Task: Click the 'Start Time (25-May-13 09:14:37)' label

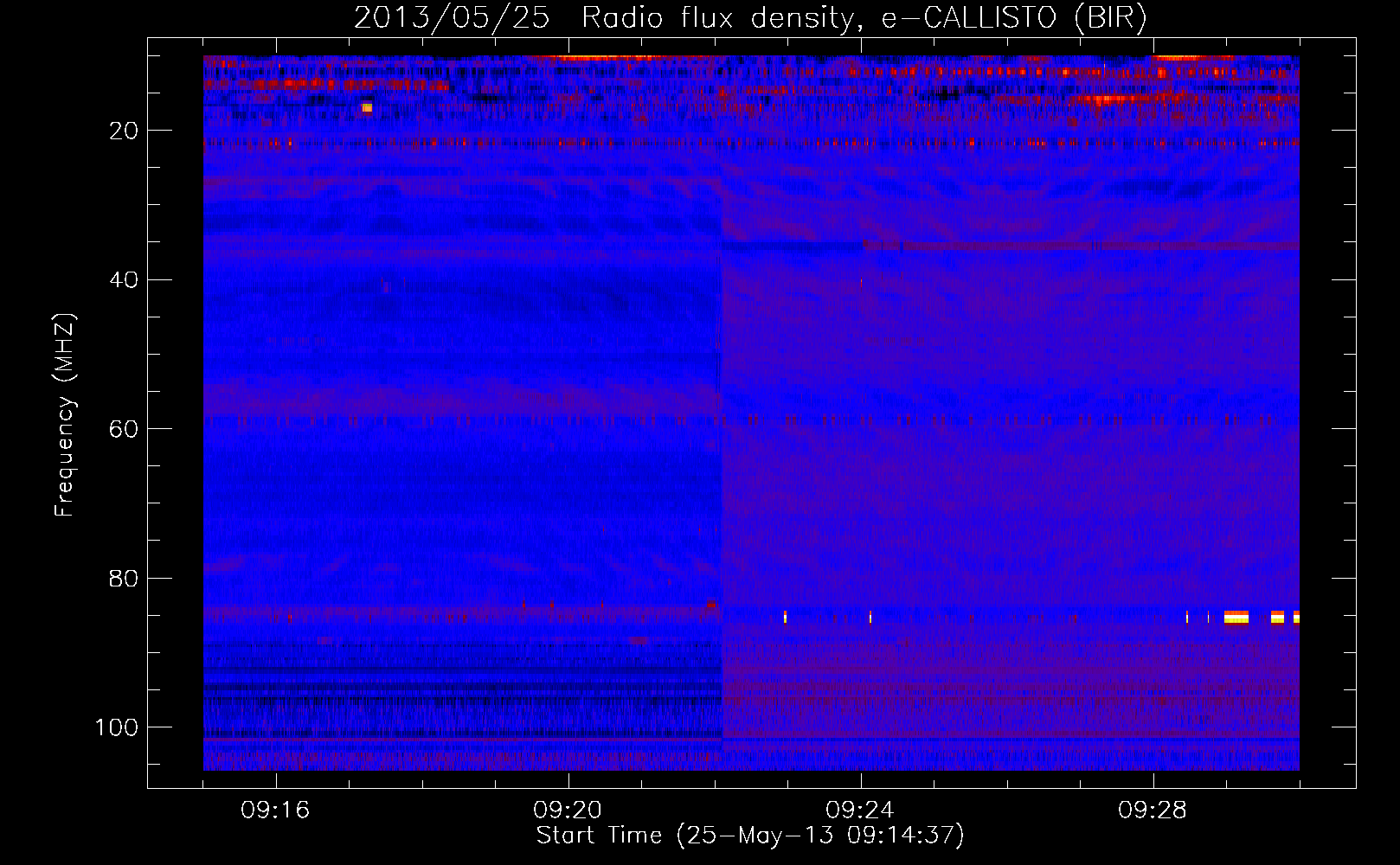Action: point(750,835)
